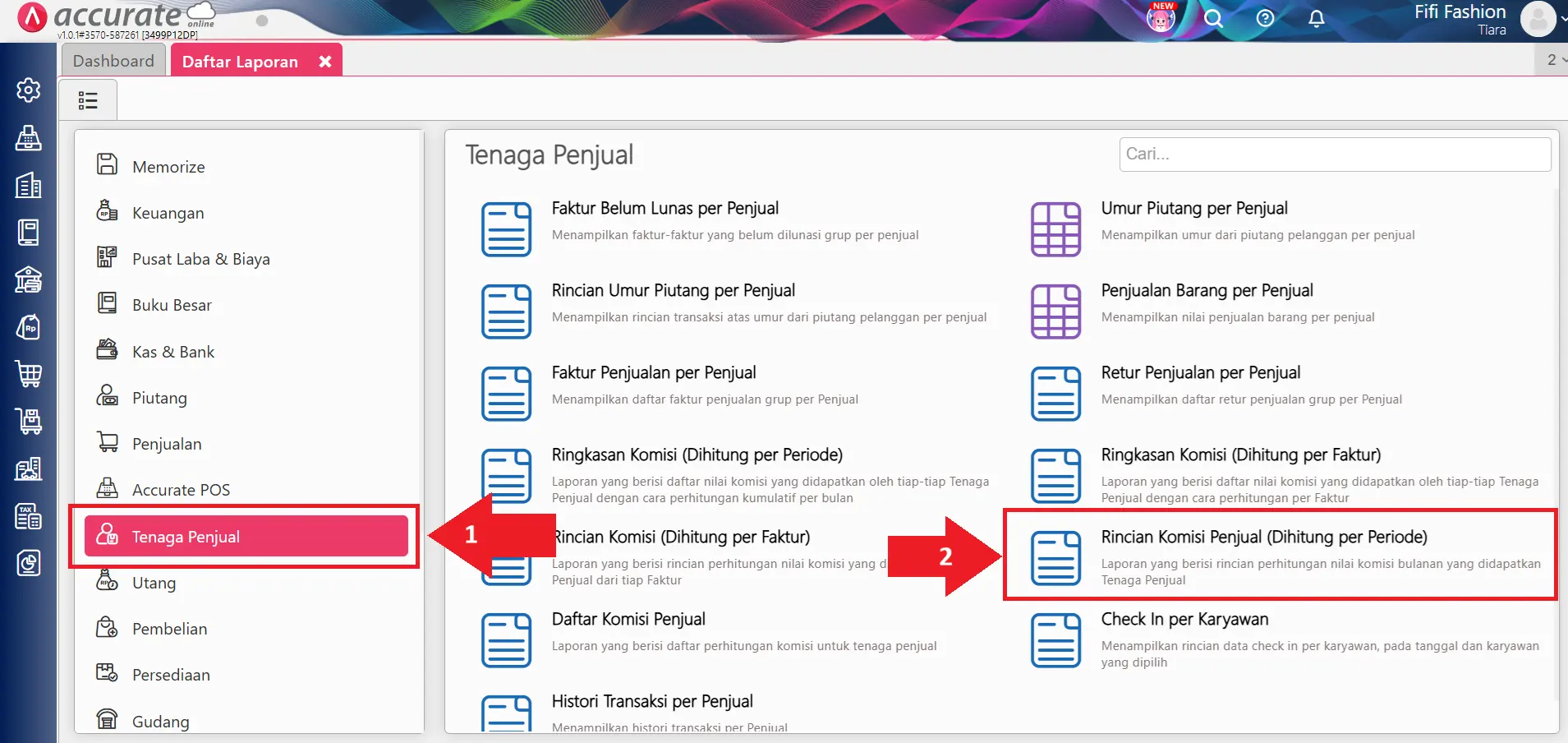
Task: Open the tax document sidebar icon
Action: pyautogui.click(x=29, y=515)
